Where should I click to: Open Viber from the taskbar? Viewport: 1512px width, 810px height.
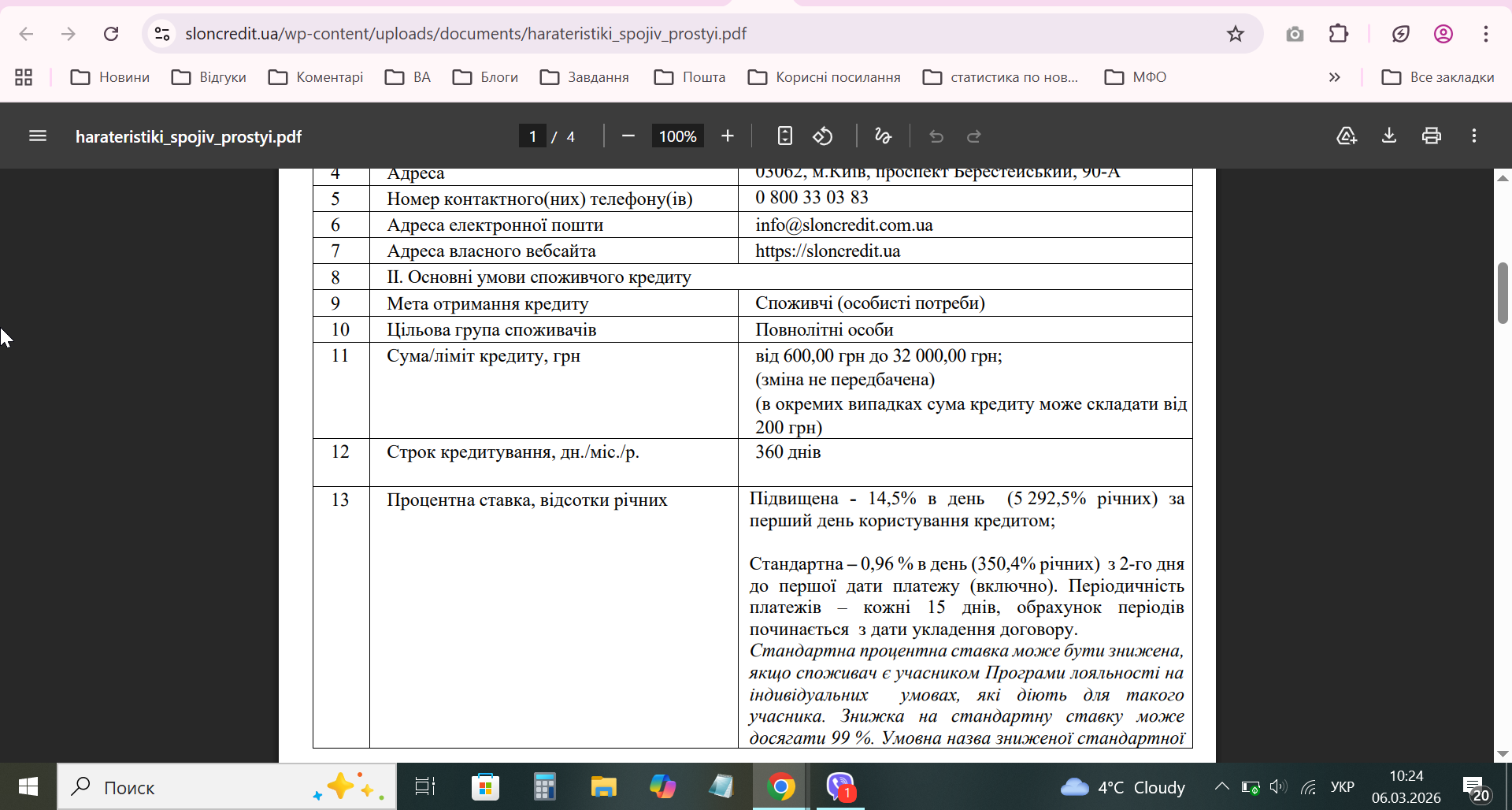(840, 786)
